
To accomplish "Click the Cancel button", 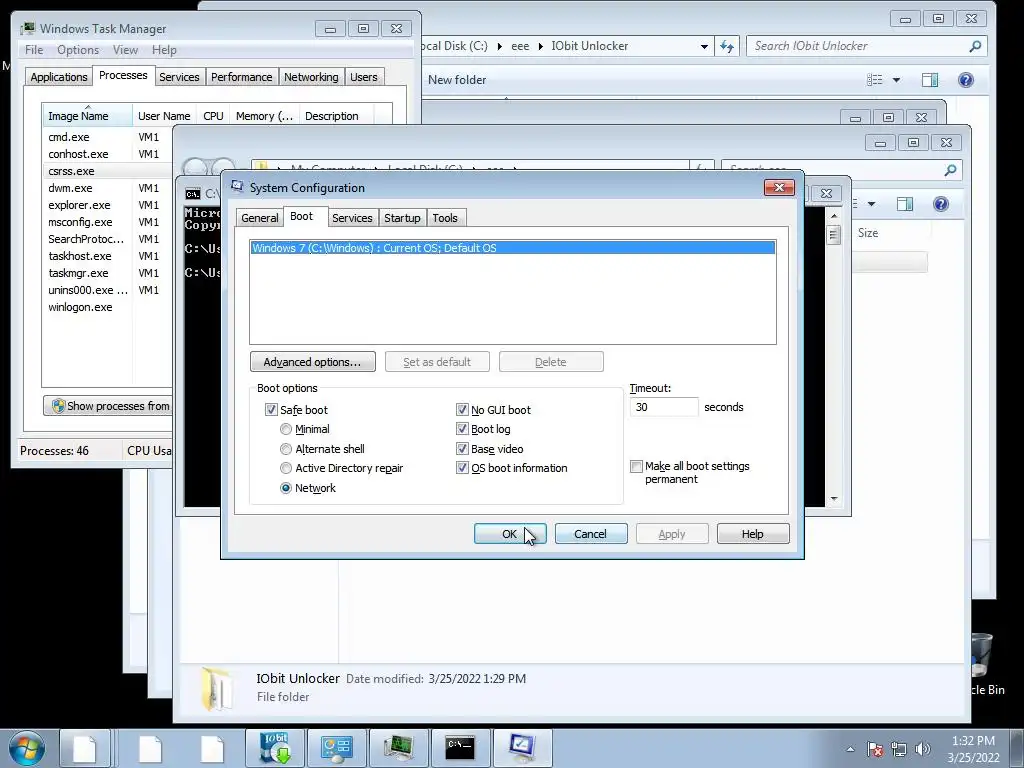I will [591, 534].
